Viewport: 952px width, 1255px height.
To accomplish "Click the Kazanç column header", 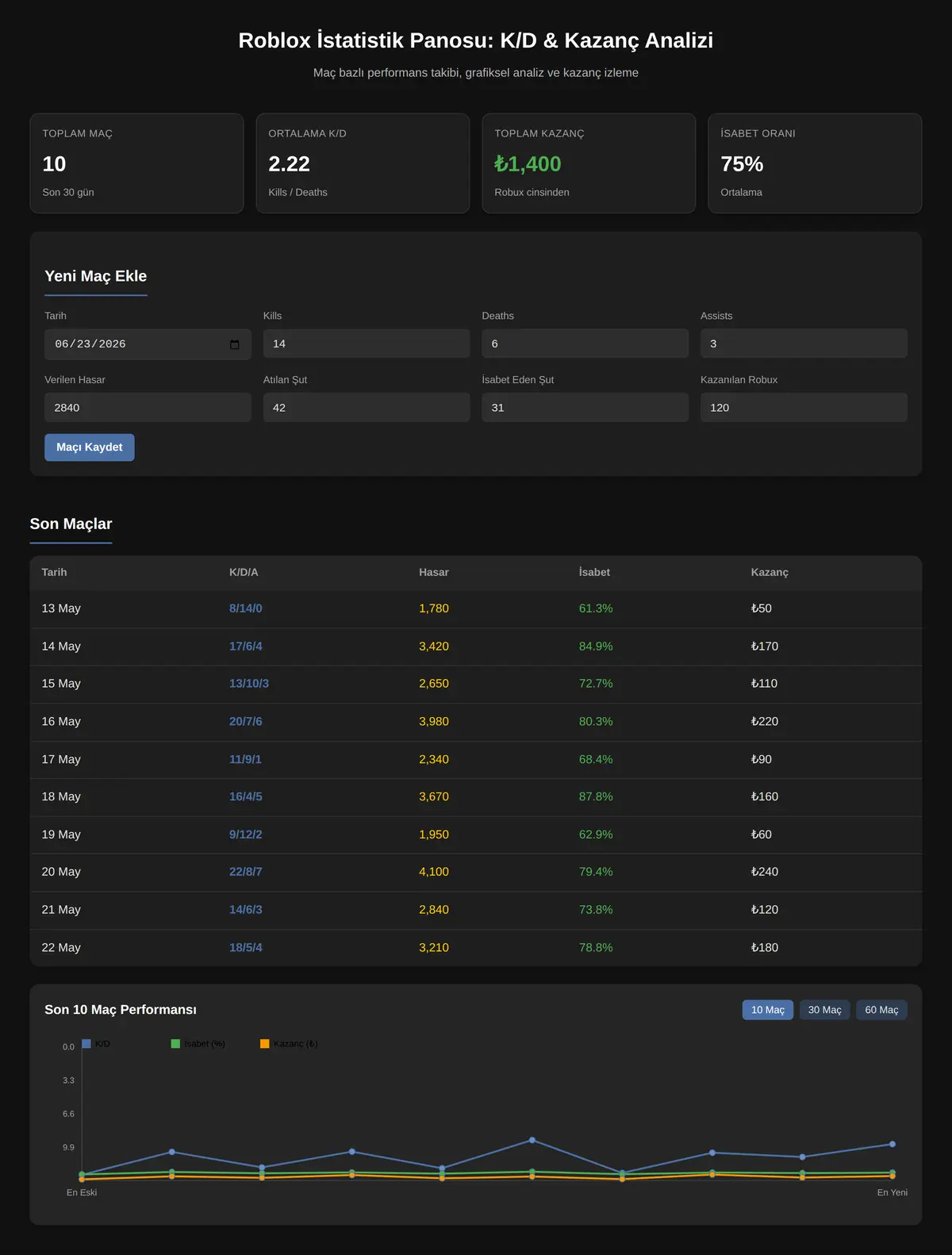I will 770,572.
